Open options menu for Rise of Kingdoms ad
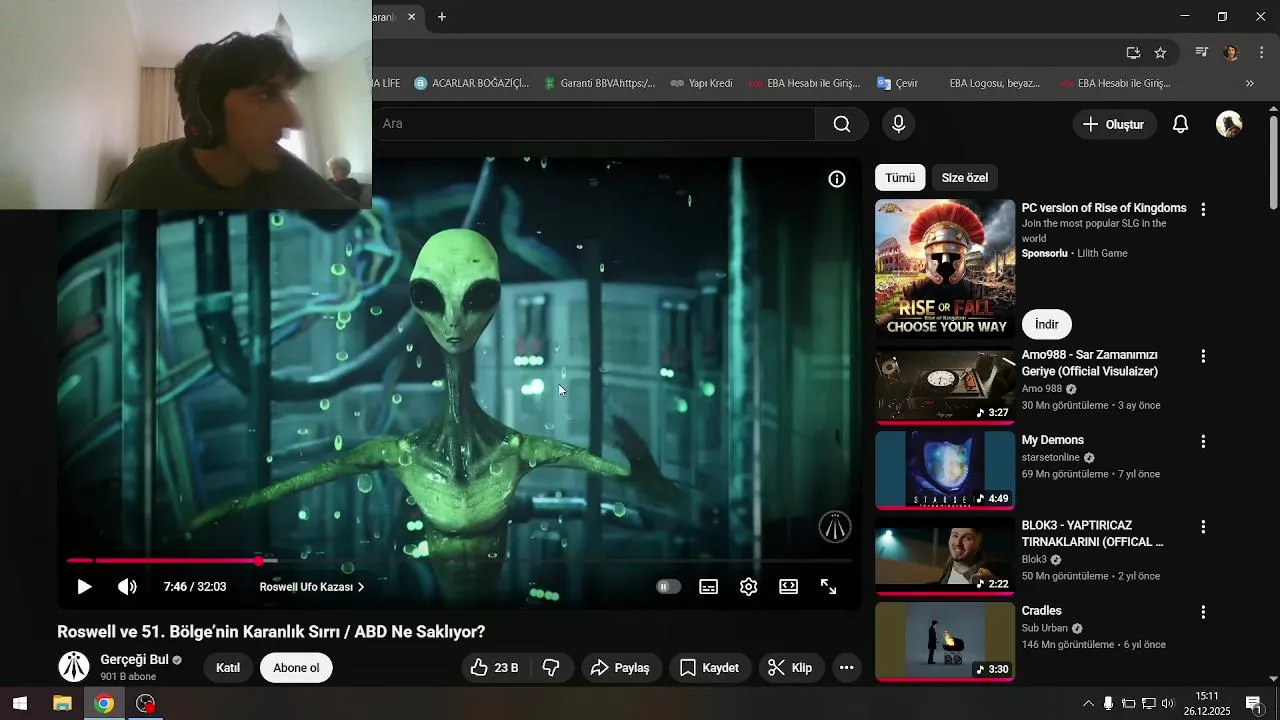 click(1203, 210)
